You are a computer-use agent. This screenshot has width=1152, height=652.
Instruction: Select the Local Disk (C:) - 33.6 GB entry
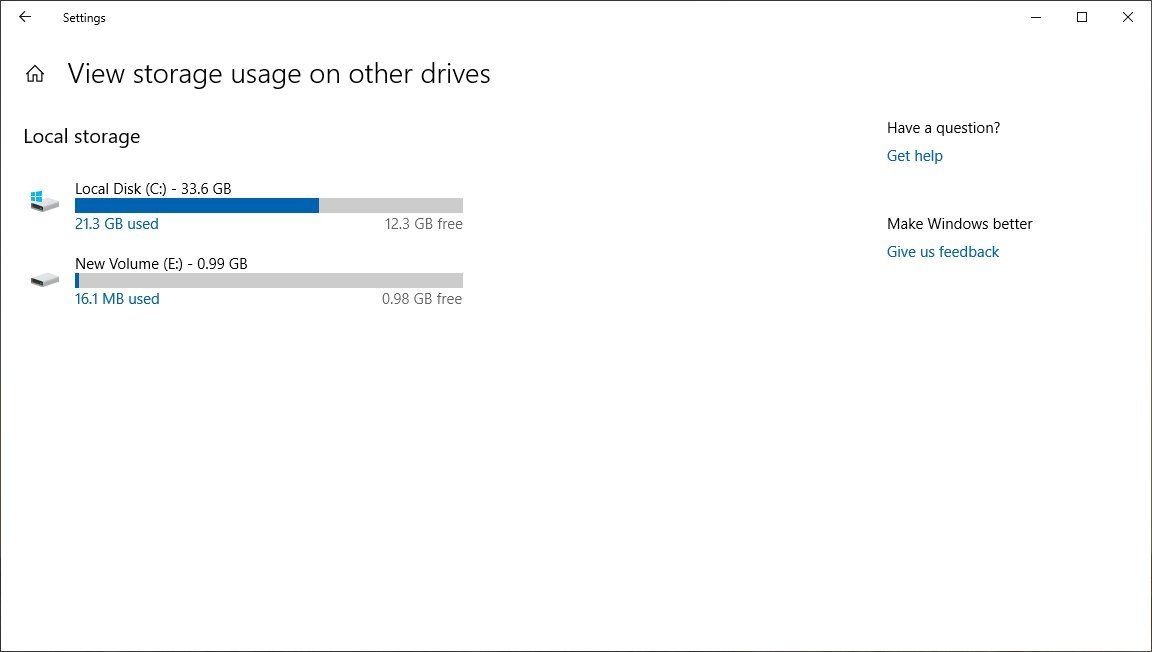(x=153, y=188)
